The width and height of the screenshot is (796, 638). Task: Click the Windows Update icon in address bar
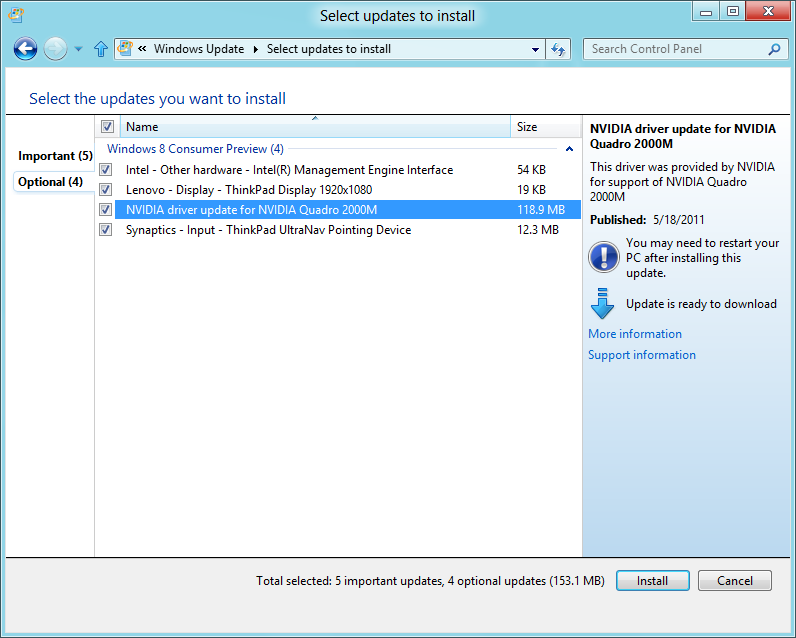click(x=125, y=49)
